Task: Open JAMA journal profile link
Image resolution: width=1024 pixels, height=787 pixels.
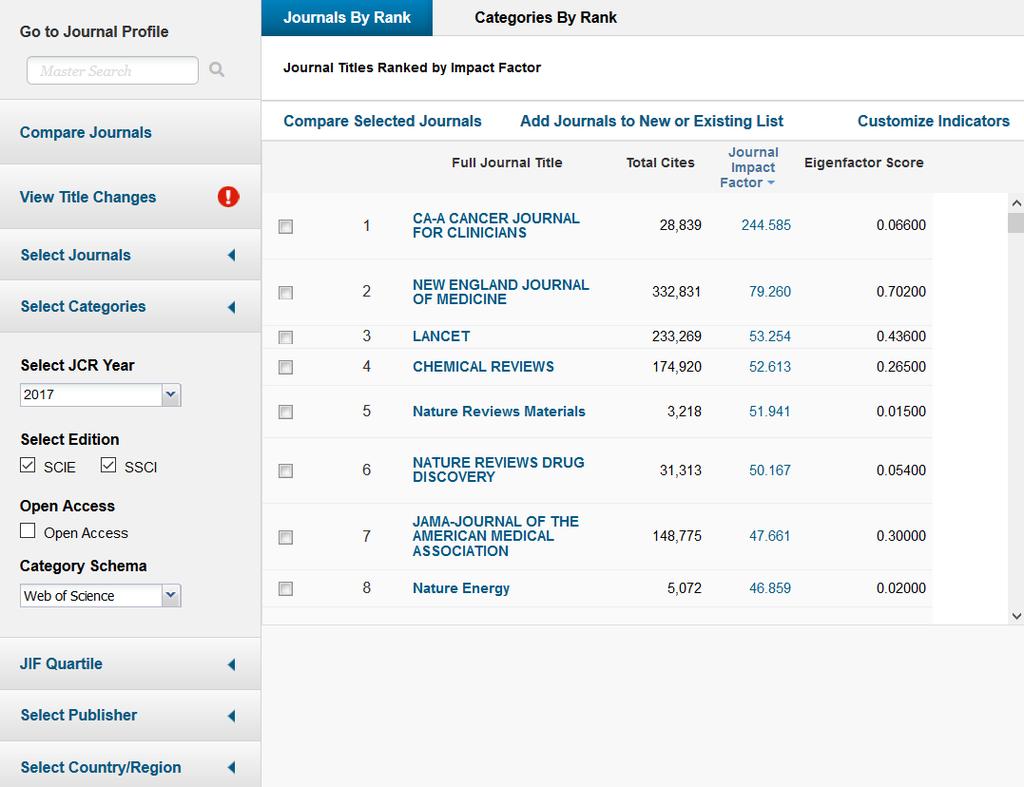Action: pos(495,536)
